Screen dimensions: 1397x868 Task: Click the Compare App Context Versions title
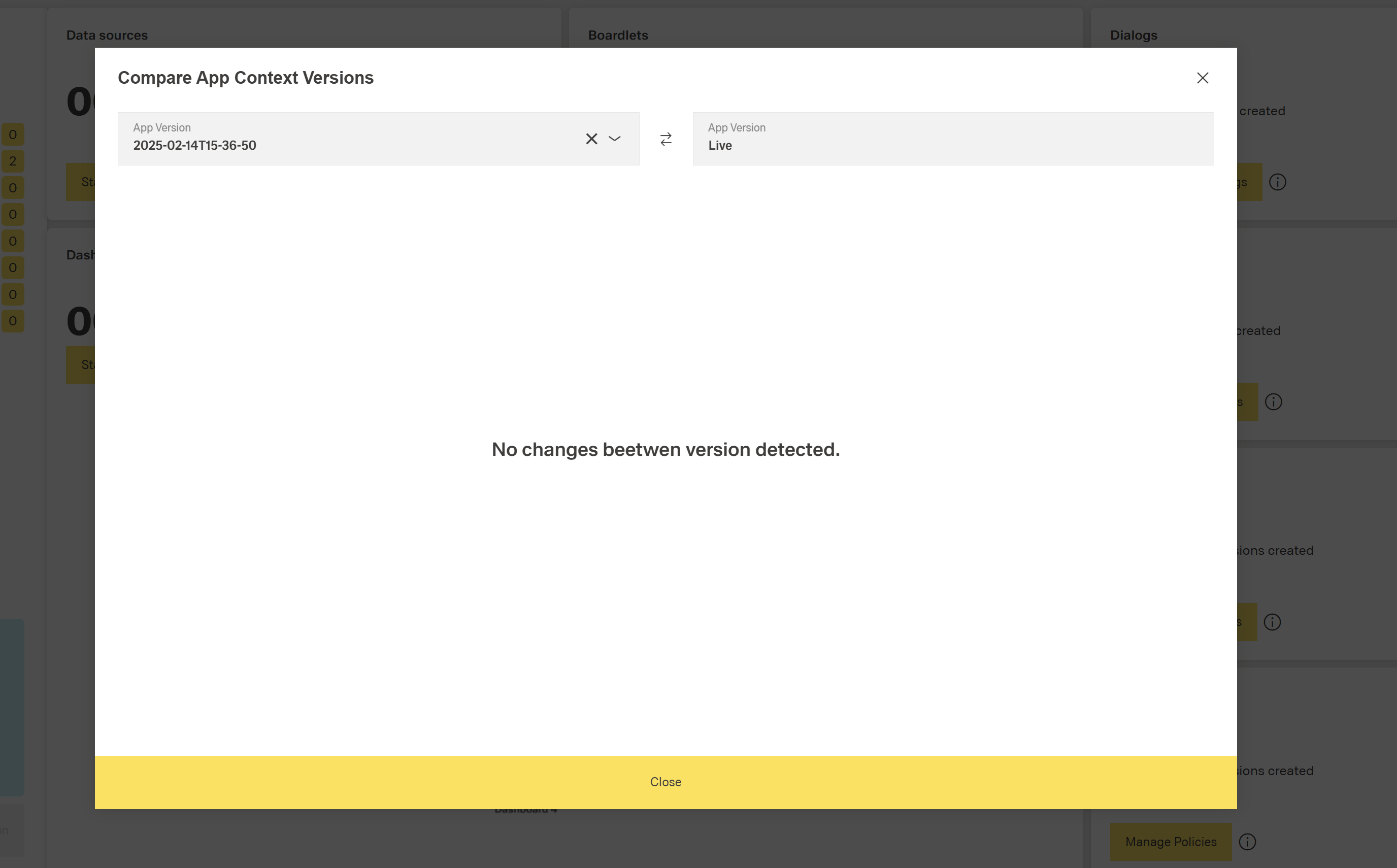(x=246, y=78)
